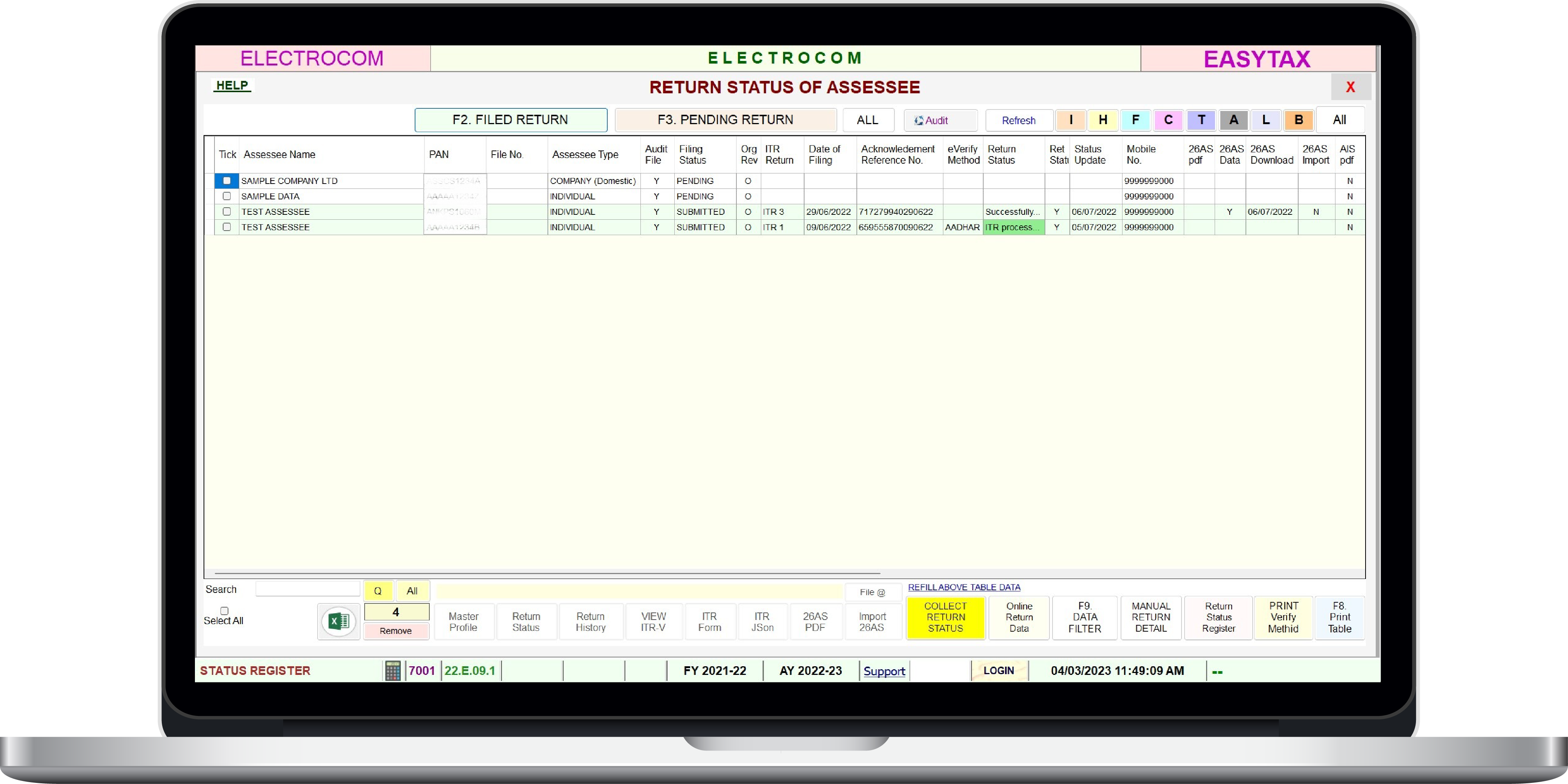Open Master Profile
1568x784 pixels.
(x=464, y=621)
